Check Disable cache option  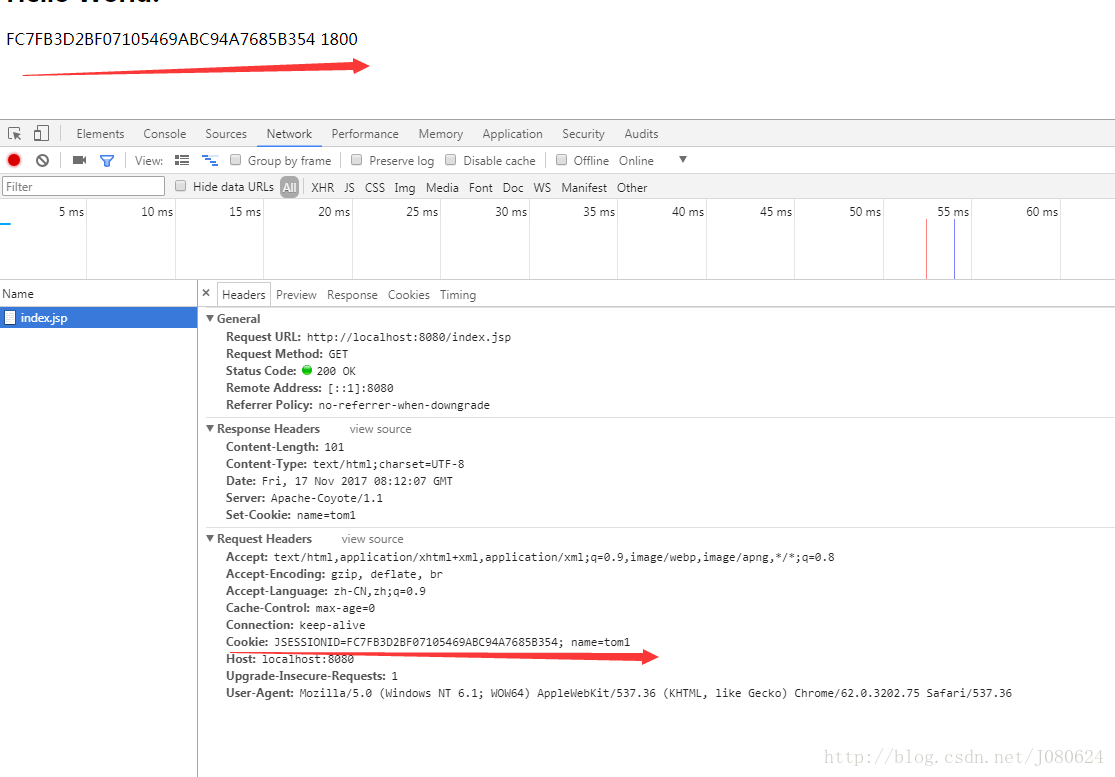point(451,160)
